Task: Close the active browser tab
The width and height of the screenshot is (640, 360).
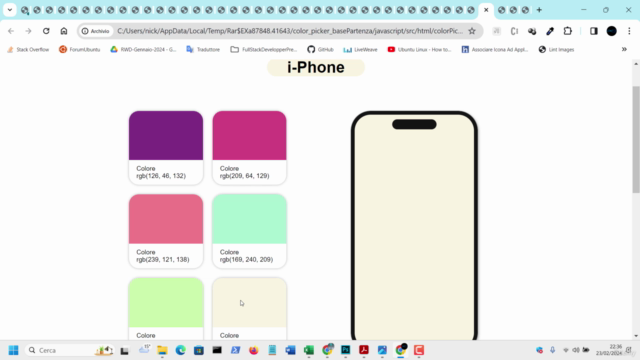Action: [x=486, y=10]
